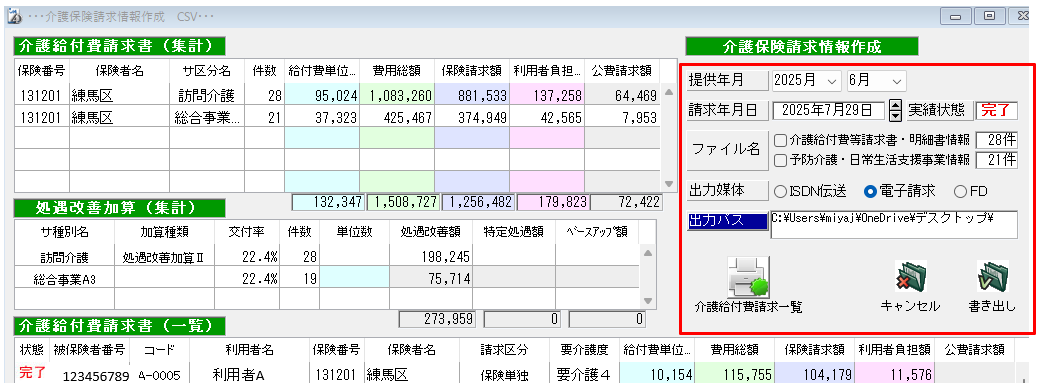Click the 137,258 利用者負担 cell
Screen dimensions: 1038x383
pyautogui.click(x=547, y=95)
